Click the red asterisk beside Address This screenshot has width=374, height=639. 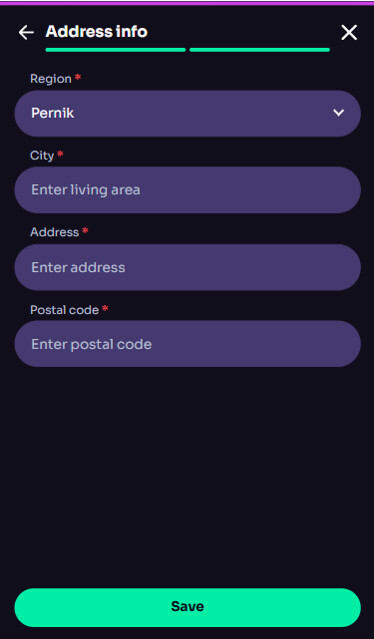85,231
